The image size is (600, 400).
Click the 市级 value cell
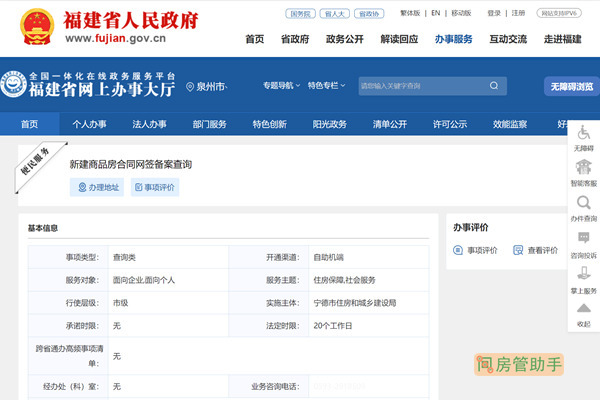point(168,303)
